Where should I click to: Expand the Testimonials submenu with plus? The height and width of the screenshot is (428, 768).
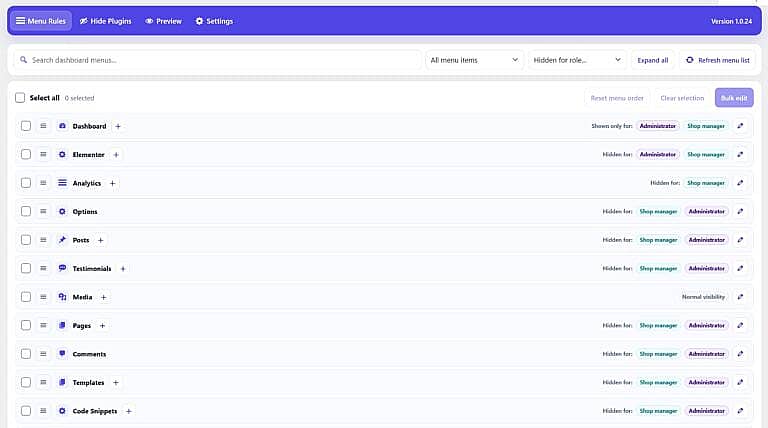point(123,269)
